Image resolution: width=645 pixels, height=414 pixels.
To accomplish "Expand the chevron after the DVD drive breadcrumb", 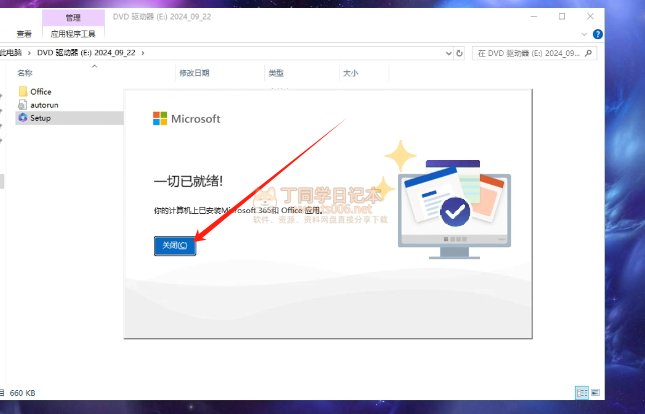I will (x=143, y=53).
